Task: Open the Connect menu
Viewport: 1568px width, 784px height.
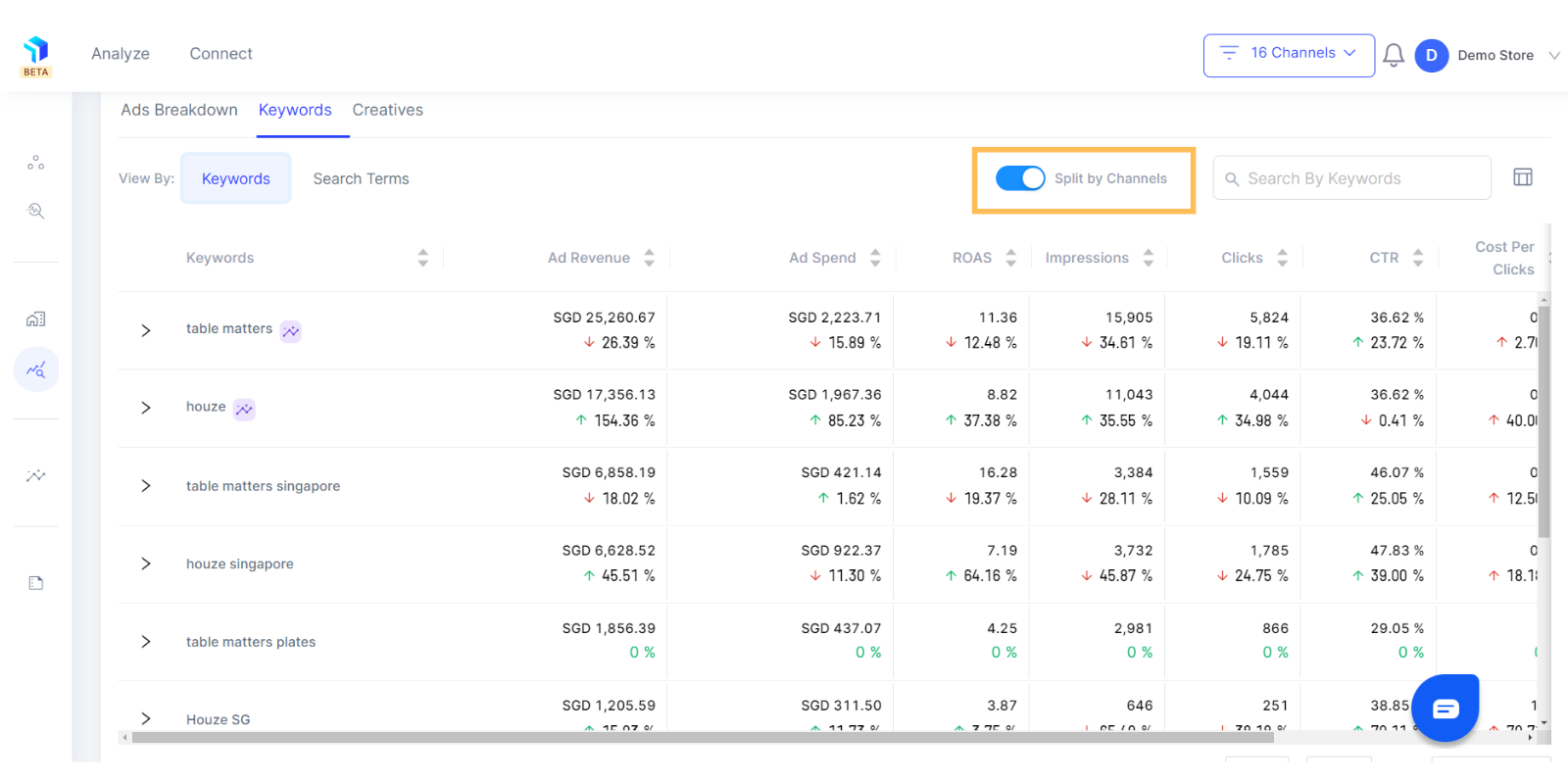Action: click(220, 54)
